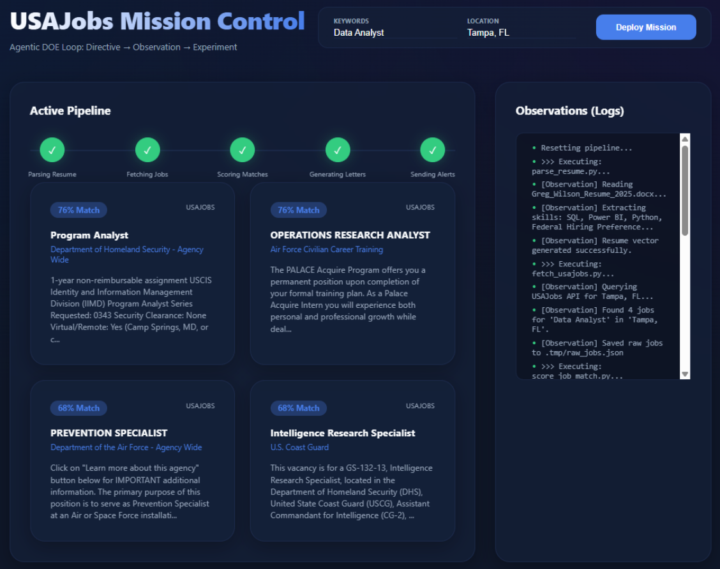The height and width of the screenshot is (569, 720).
Task: Select the Sending Alerts checkmark step
Action: click(x=433, y=150)
